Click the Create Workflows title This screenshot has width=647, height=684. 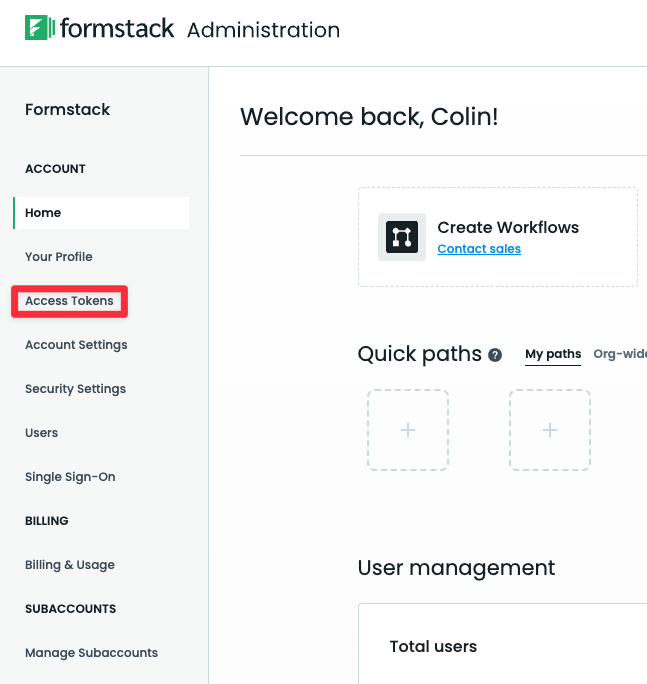pos(508,227)
